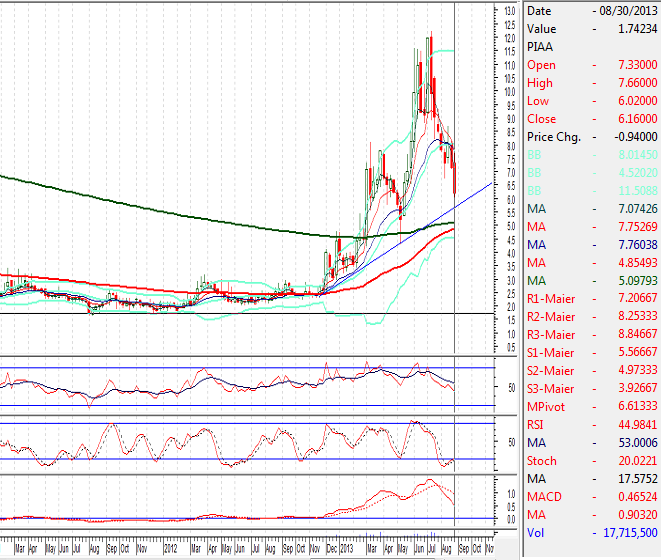Image resolution: width=662 pixels, height=560 pixels.
Task: Select the MPivot row
Action: (590, 407)
